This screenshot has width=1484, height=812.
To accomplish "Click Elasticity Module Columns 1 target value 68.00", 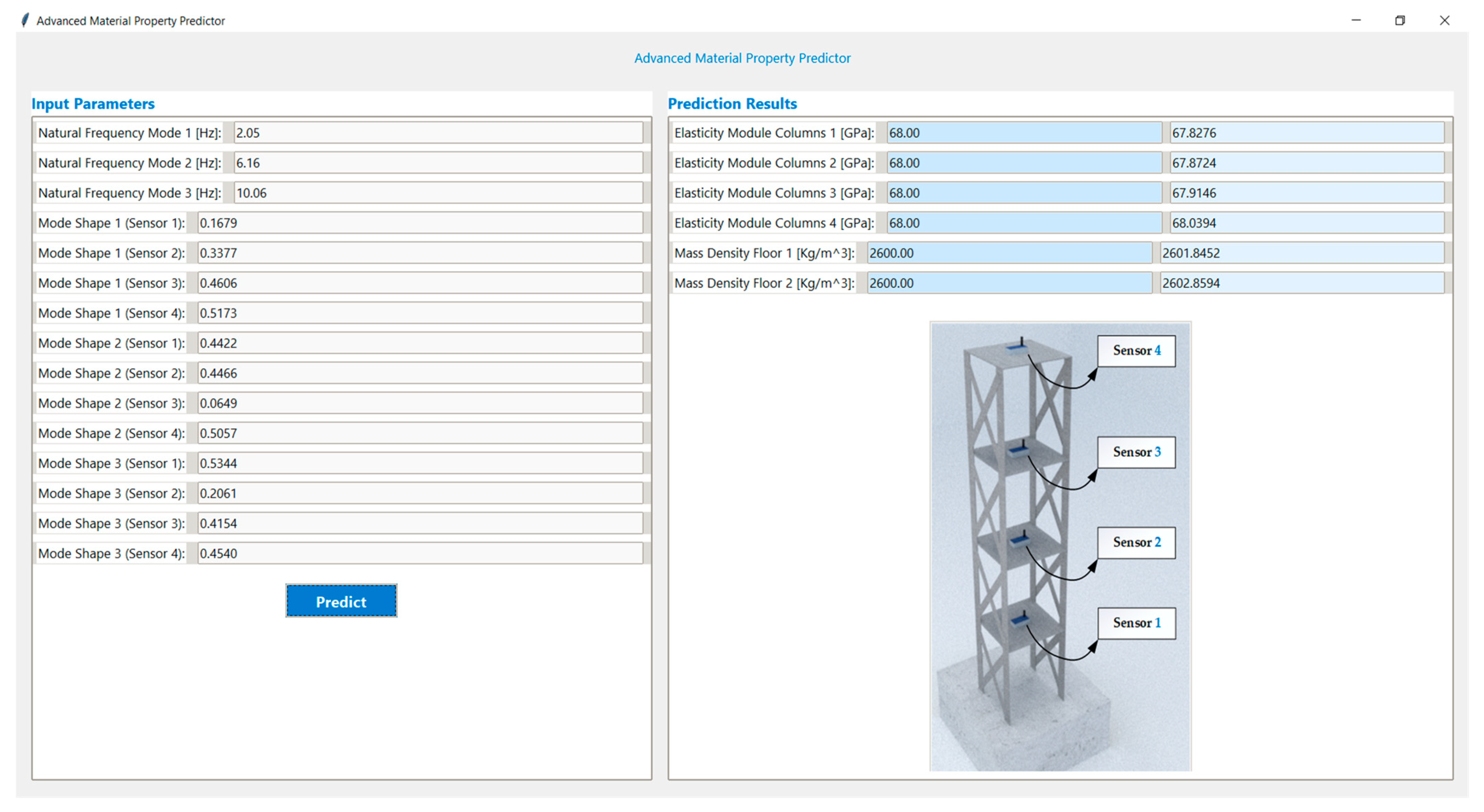I will pyautogui.click(x=1023, y=133).
